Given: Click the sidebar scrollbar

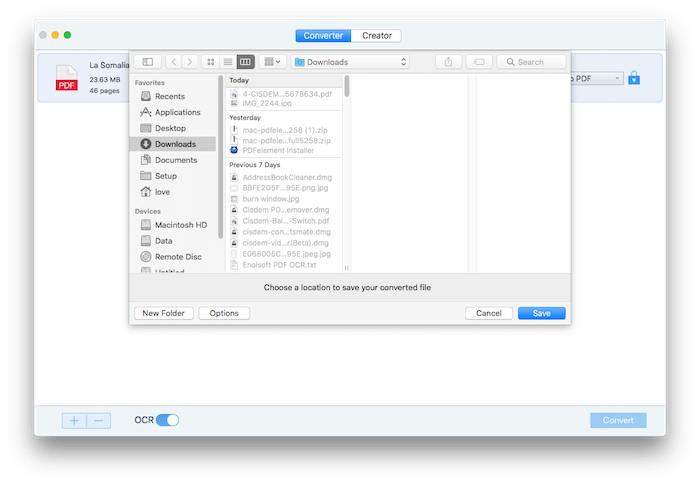Looking at the screenshot, I should coord(220,157).
